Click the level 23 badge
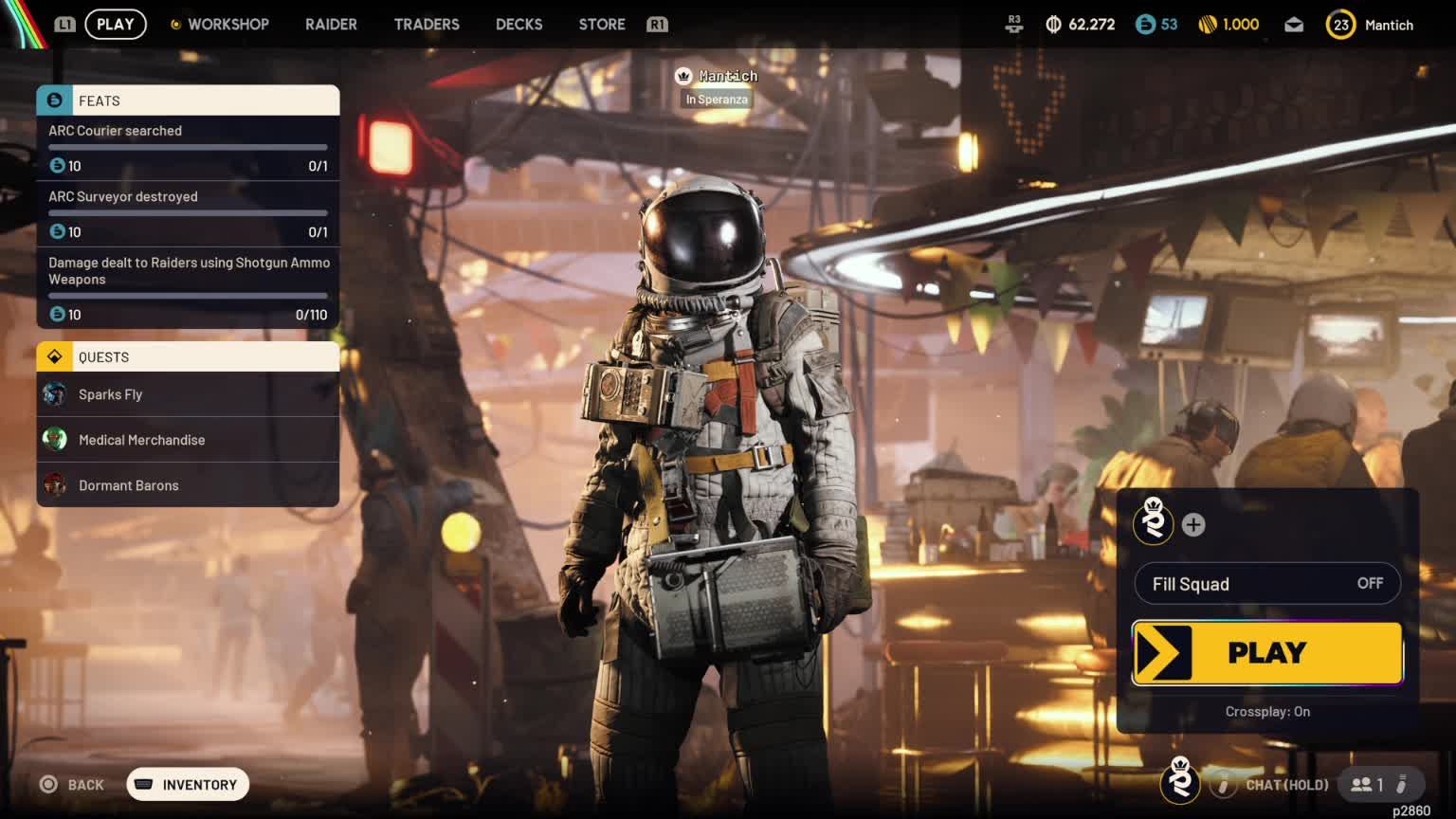The image size is (1456, 819). 1340,25
